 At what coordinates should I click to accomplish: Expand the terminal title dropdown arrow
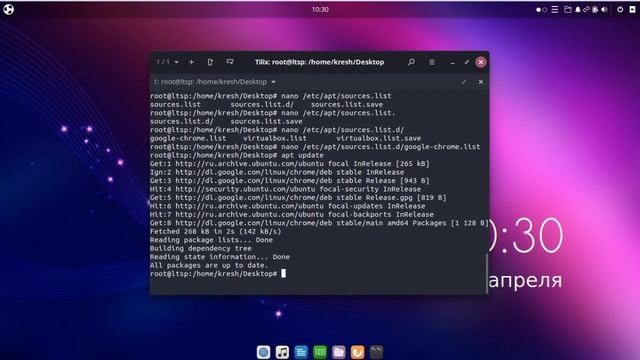273,82
